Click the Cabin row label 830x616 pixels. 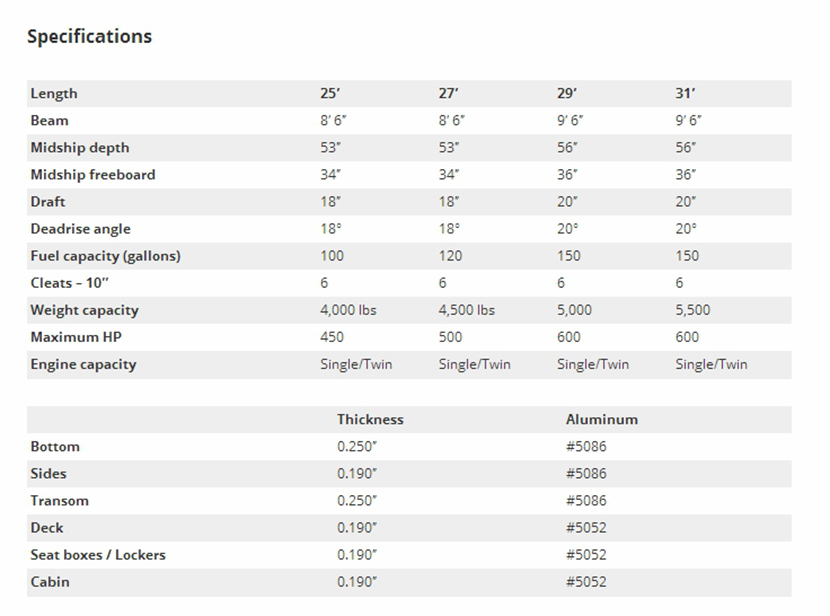50,582
